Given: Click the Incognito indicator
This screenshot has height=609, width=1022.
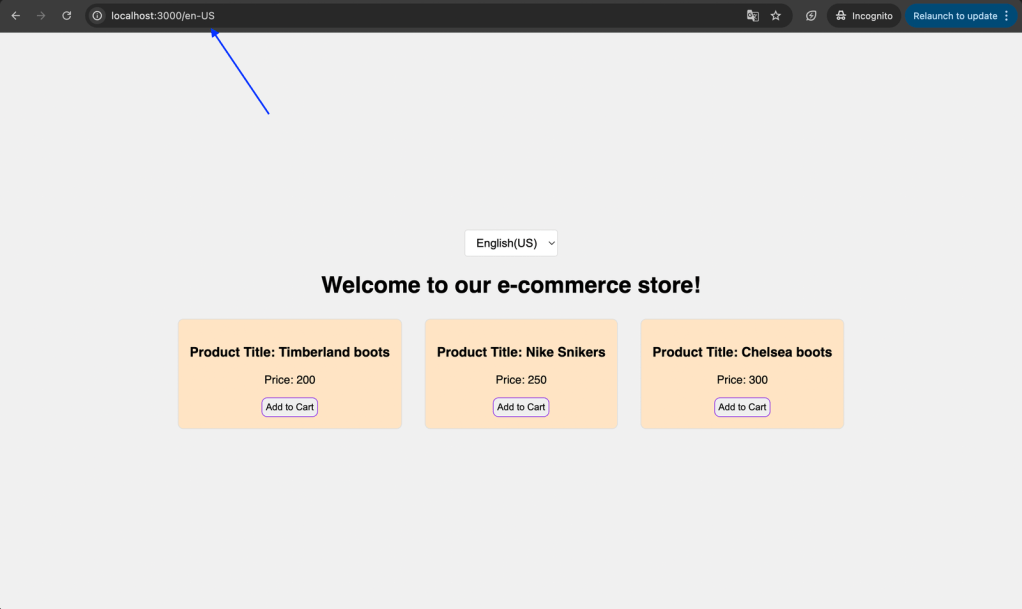Looking at the screenshot, I should 864,16.
